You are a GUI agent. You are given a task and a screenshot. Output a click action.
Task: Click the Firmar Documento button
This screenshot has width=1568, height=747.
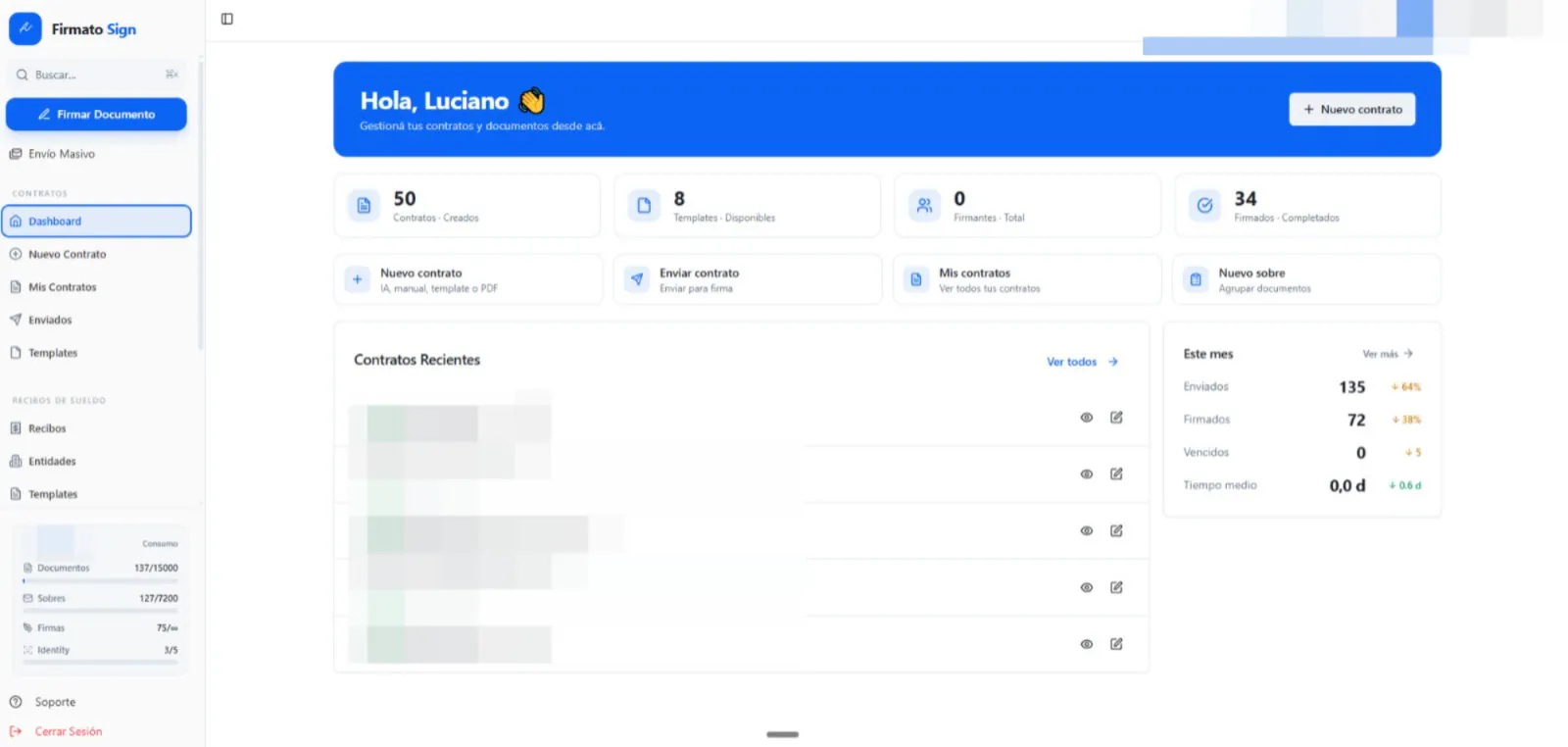[x=96, y=115]
